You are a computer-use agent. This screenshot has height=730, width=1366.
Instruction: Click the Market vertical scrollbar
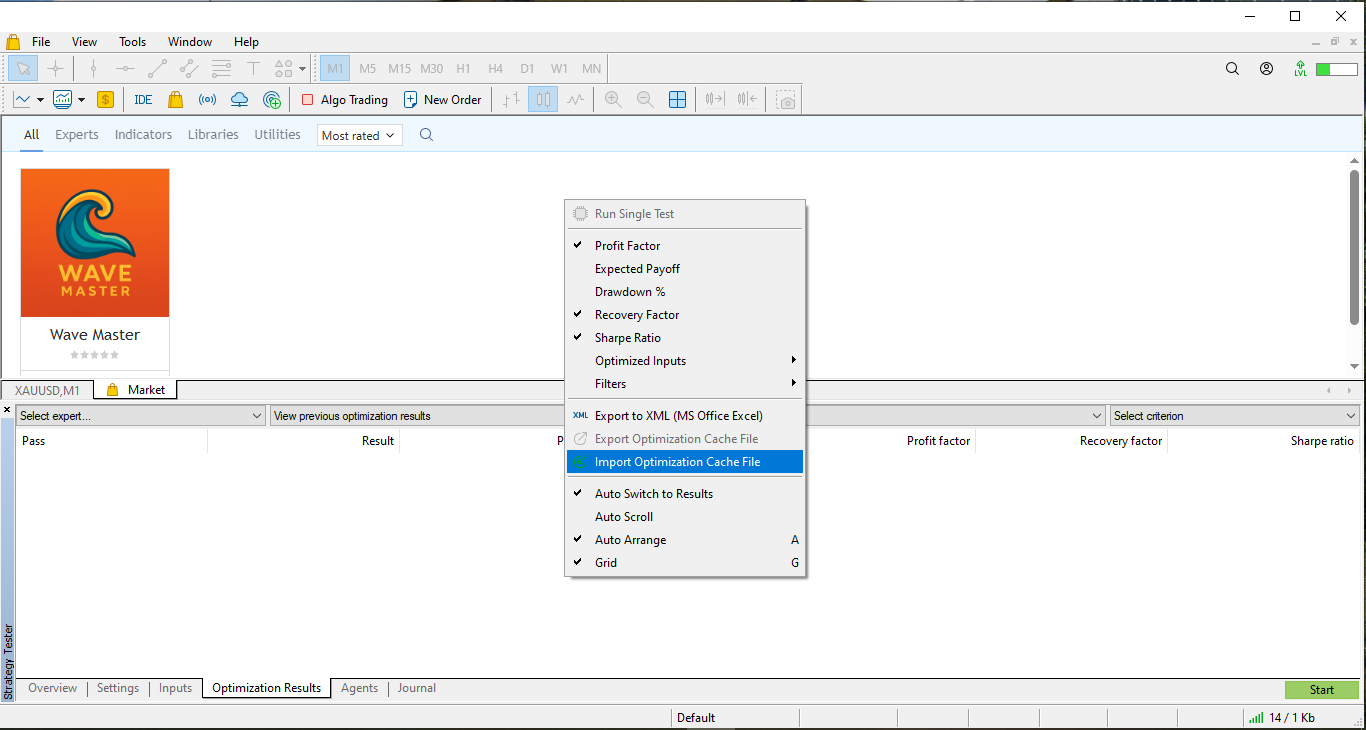point(1354,250)
